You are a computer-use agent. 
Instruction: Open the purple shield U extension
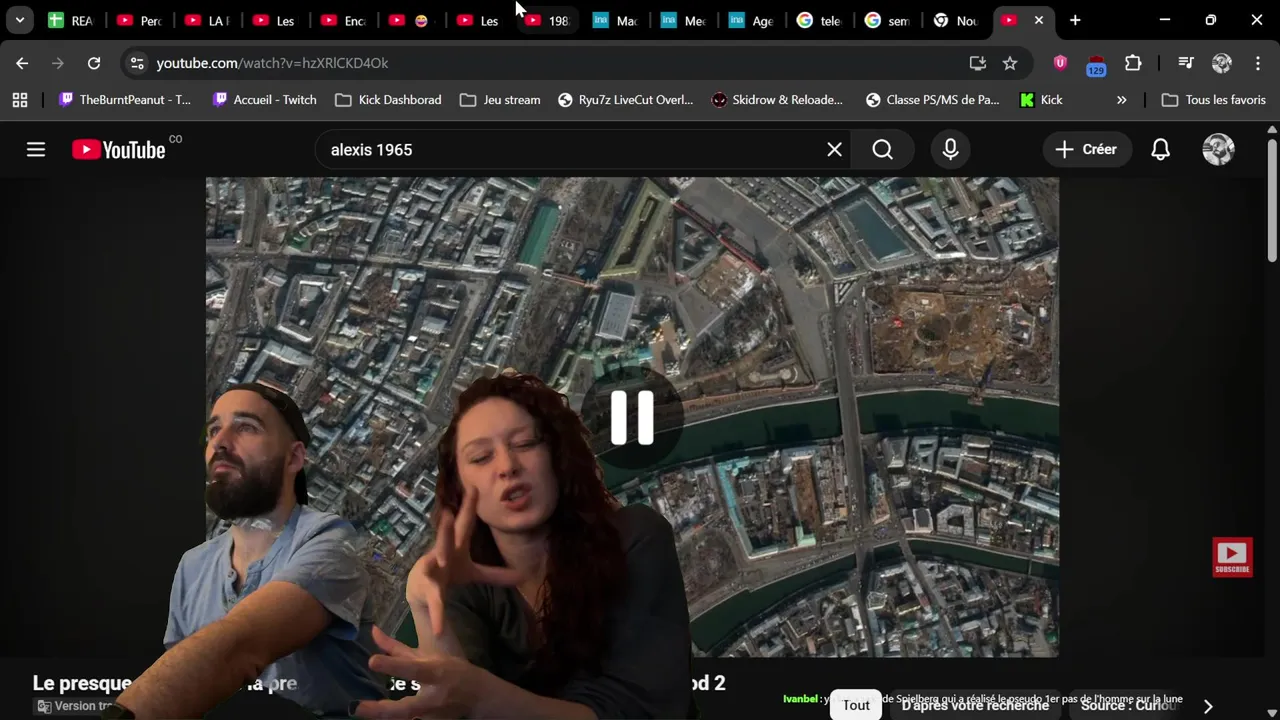coord(1060,63)
